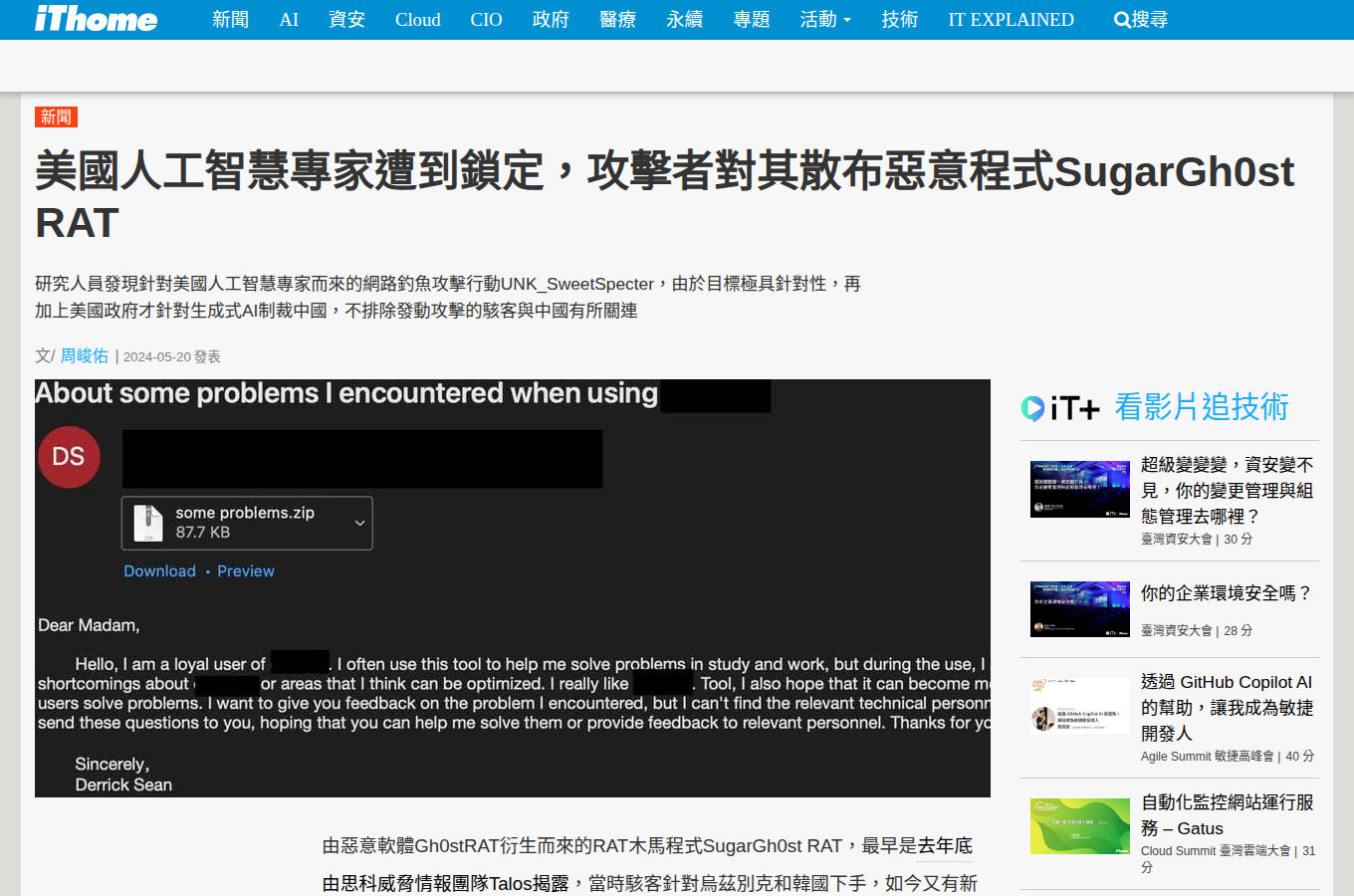Open video title 超級變變變，資安變不見
Image resolution: width=1354 pixels, height=896 pixels.
(1228, 490)
